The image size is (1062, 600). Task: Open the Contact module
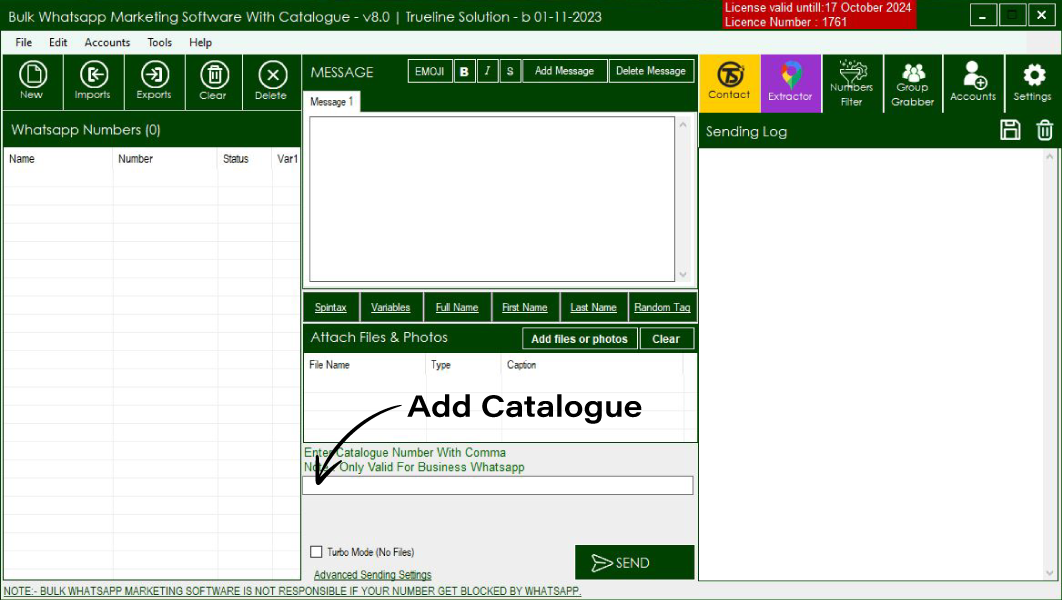coord(729,83)
